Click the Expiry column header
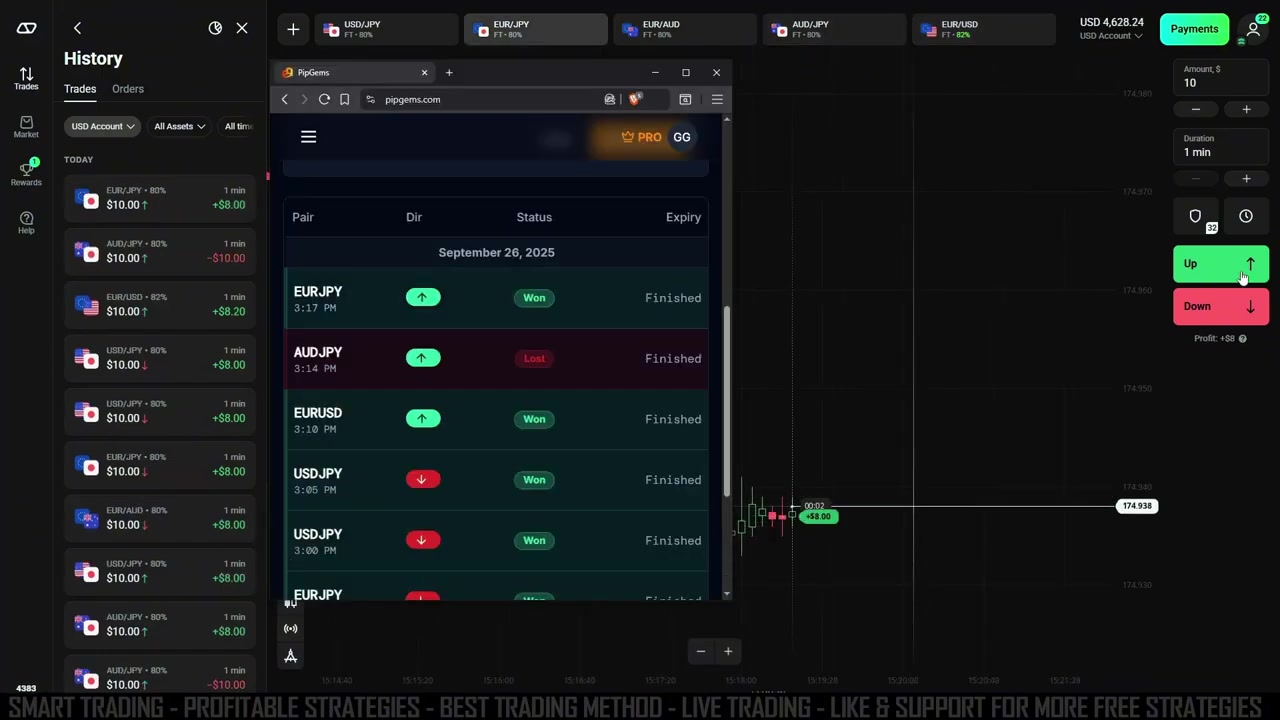 [683, 217]
